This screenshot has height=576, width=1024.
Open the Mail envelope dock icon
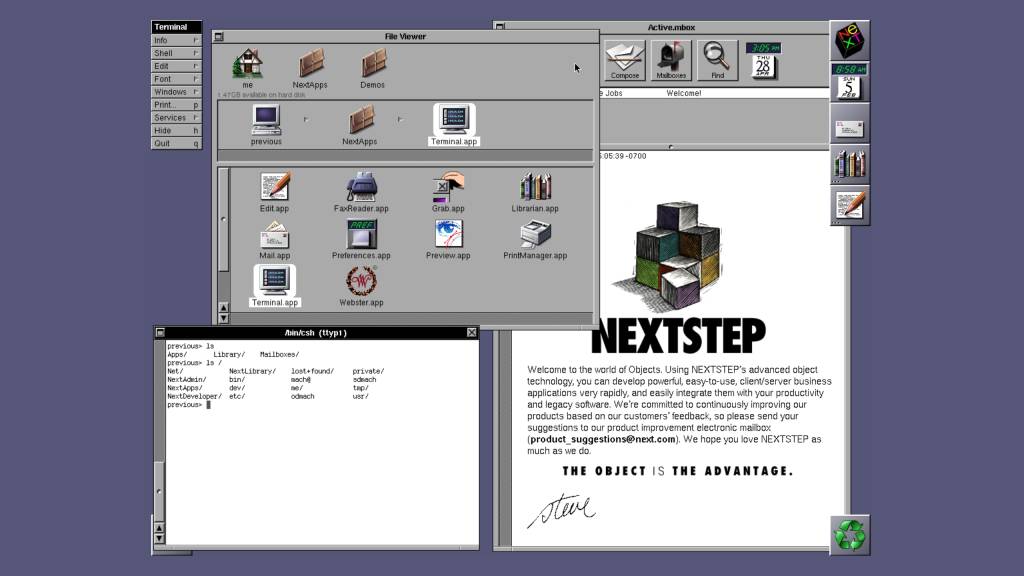point(850,123)
